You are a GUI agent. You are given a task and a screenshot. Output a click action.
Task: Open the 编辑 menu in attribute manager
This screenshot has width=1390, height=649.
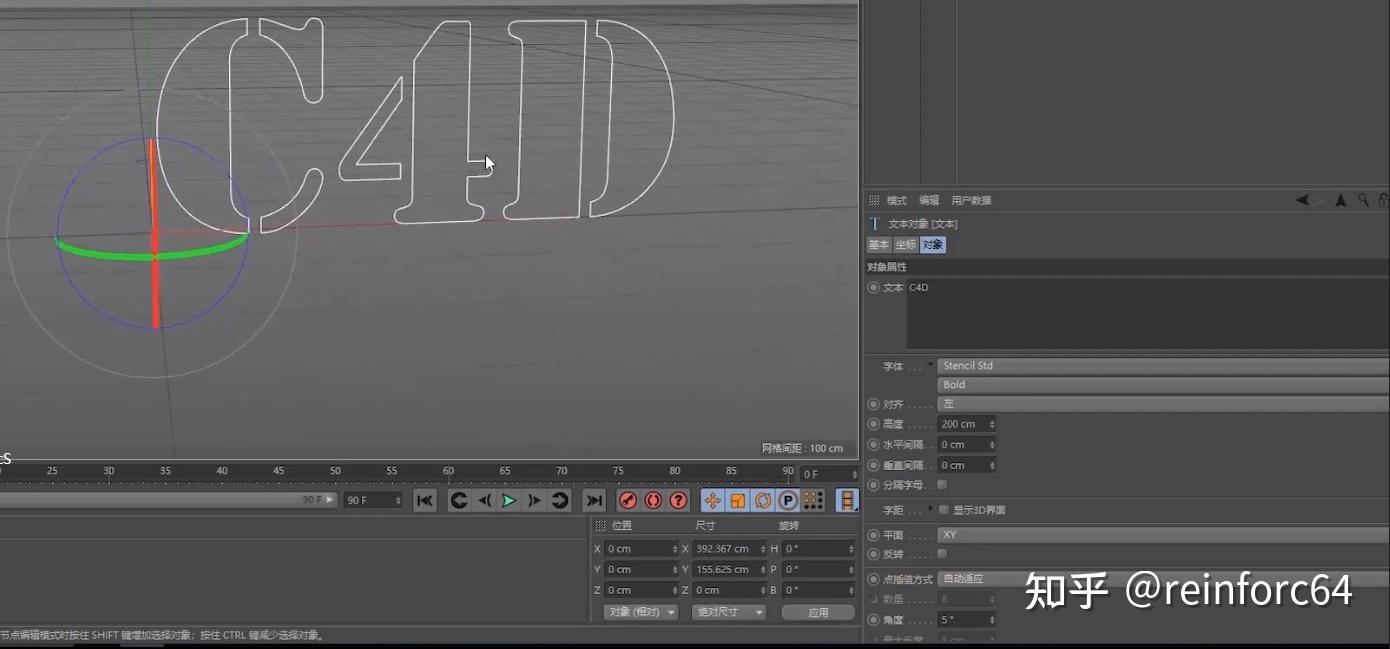tap(928, 200)
